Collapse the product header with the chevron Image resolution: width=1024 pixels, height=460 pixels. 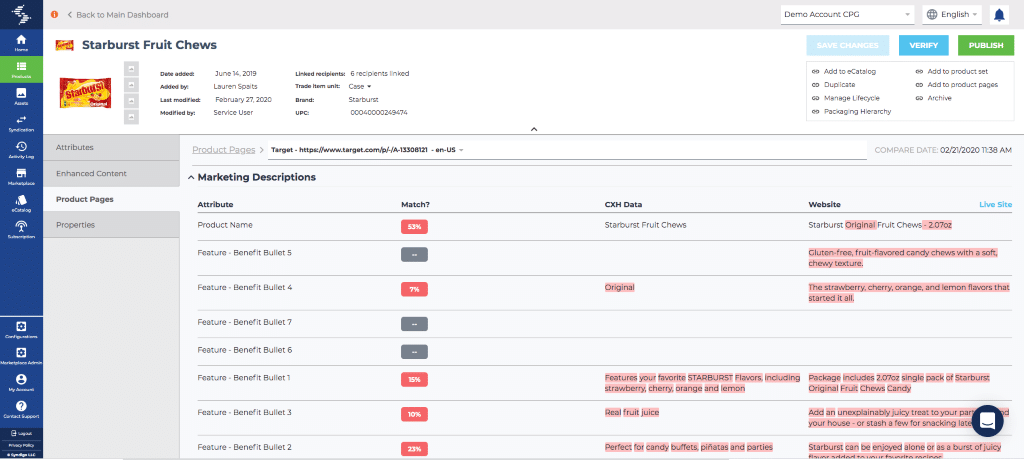point(534,129)
